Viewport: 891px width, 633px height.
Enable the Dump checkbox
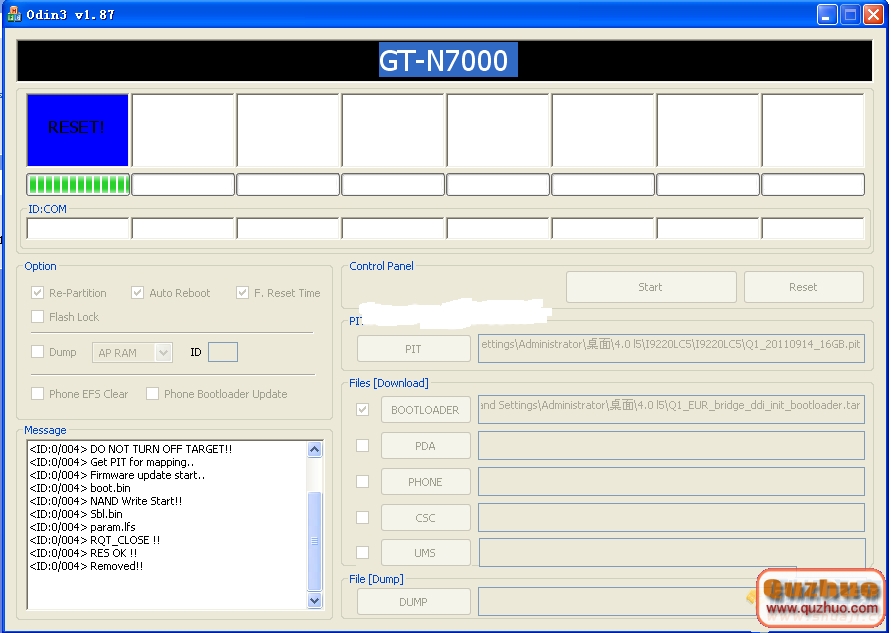pyautogui.click(x=38, y=352)
